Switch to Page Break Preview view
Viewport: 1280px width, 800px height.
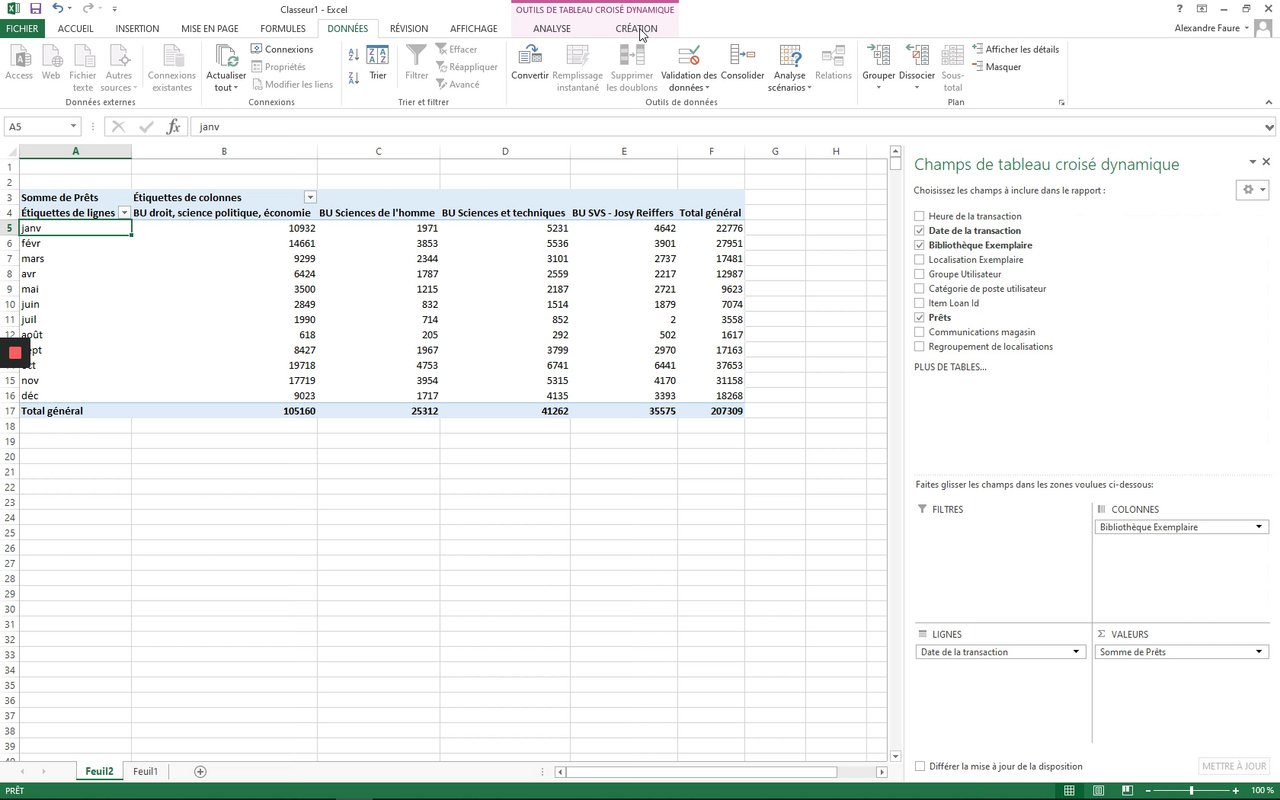coord(1126,791)
